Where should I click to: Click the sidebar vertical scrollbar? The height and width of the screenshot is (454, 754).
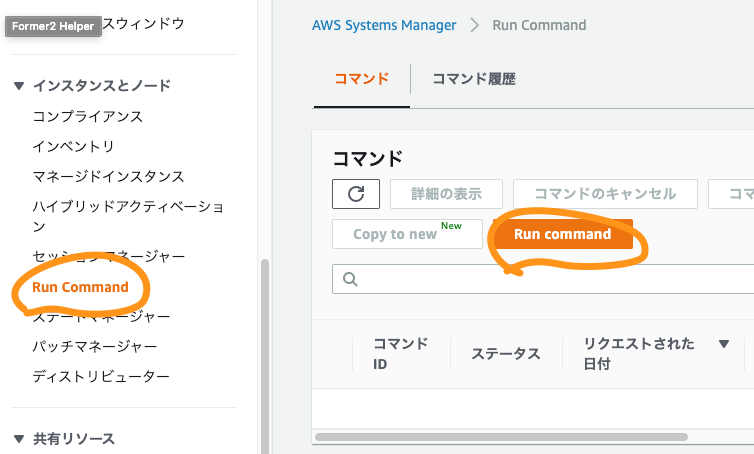pos(264,356)
